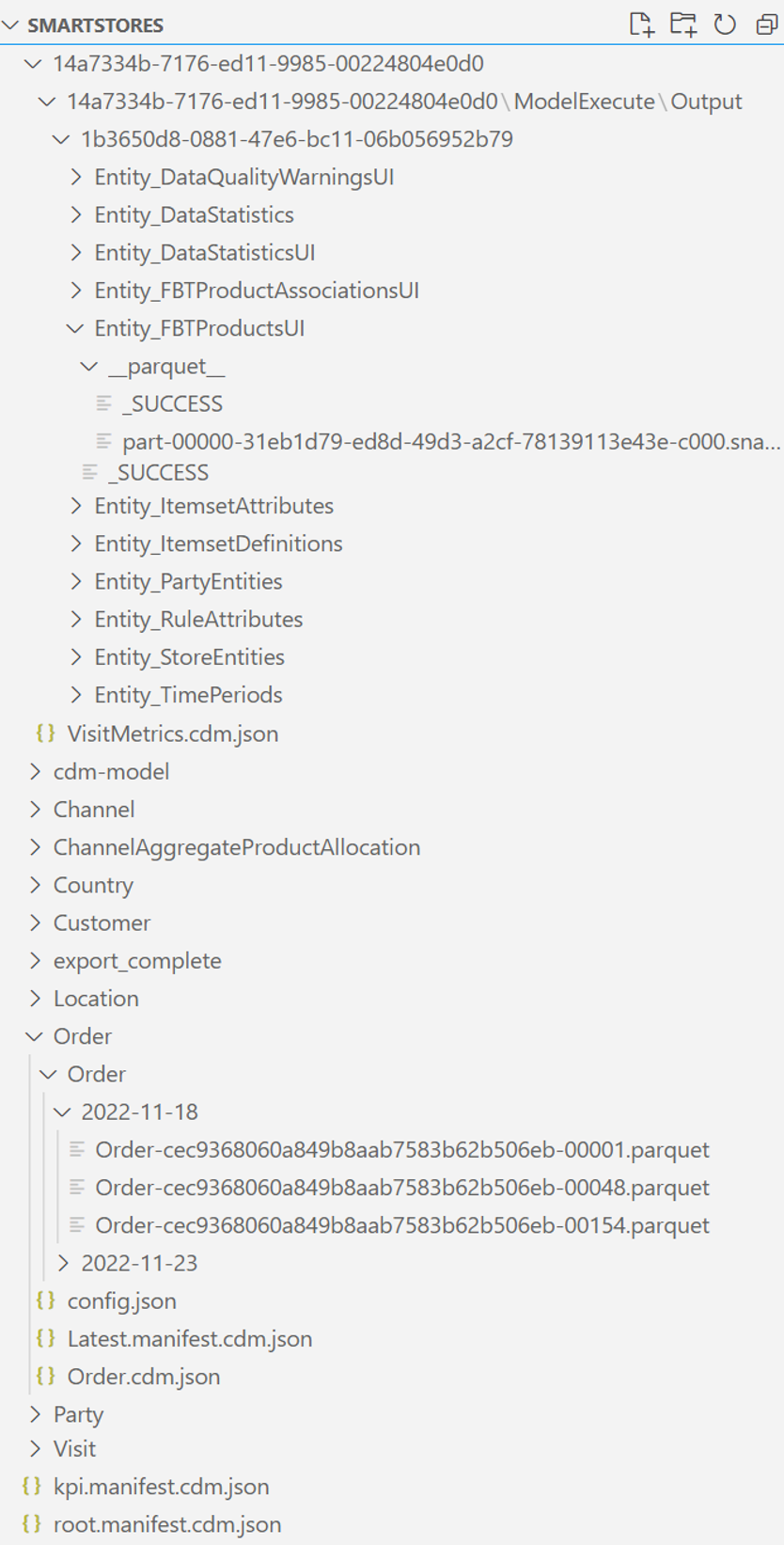Click the braces icon beside VisitMetrics.cdm.json
The image size is (784, 1545).
click(44, 733)
